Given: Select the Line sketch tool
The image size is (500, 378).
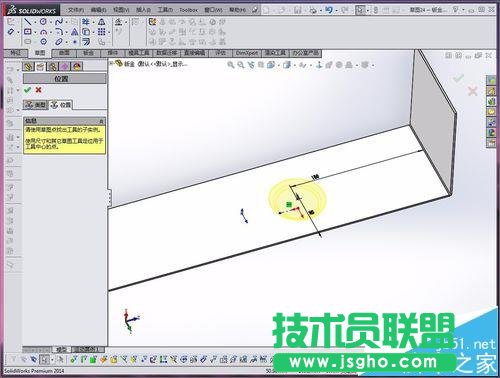Looking at the screenshot, I should tap(28, 22).
